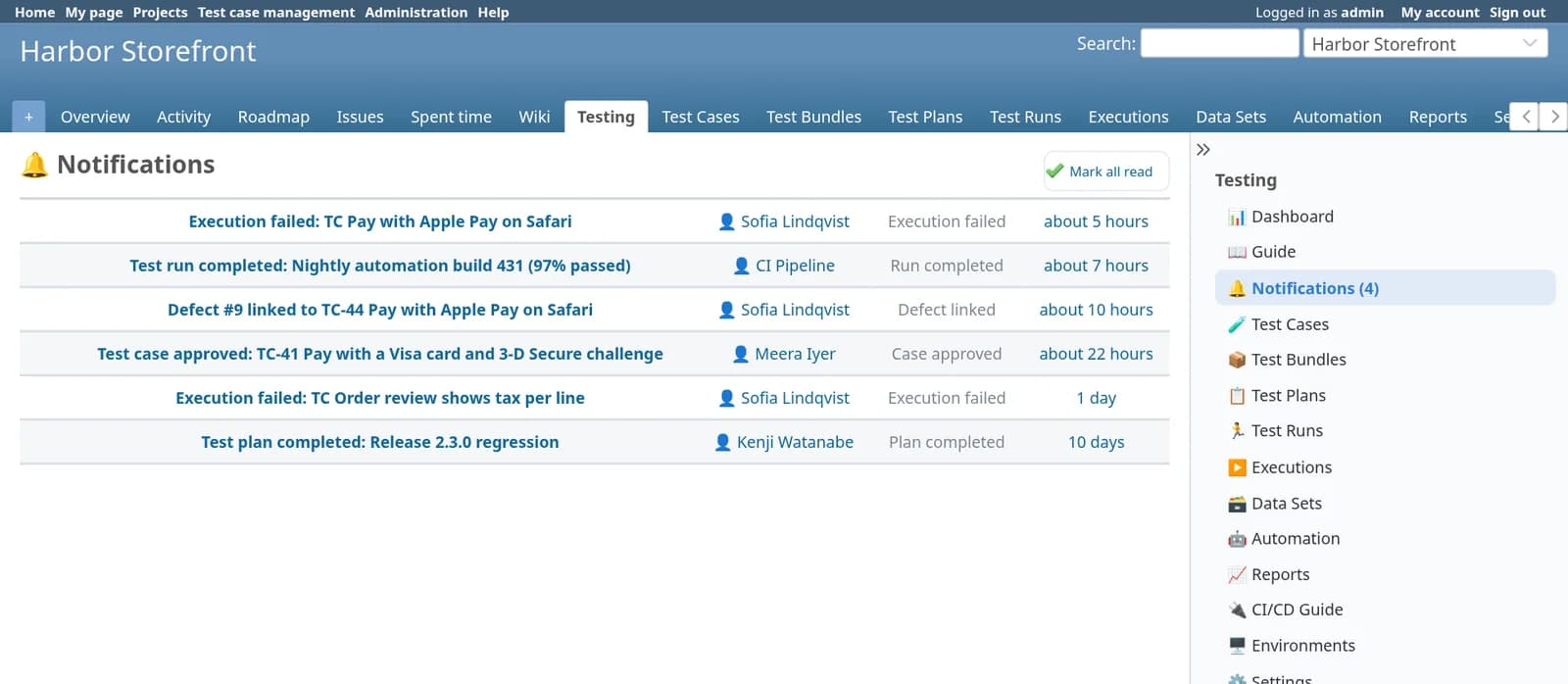
Task: Open Test case management menu item
Action: 276,12
